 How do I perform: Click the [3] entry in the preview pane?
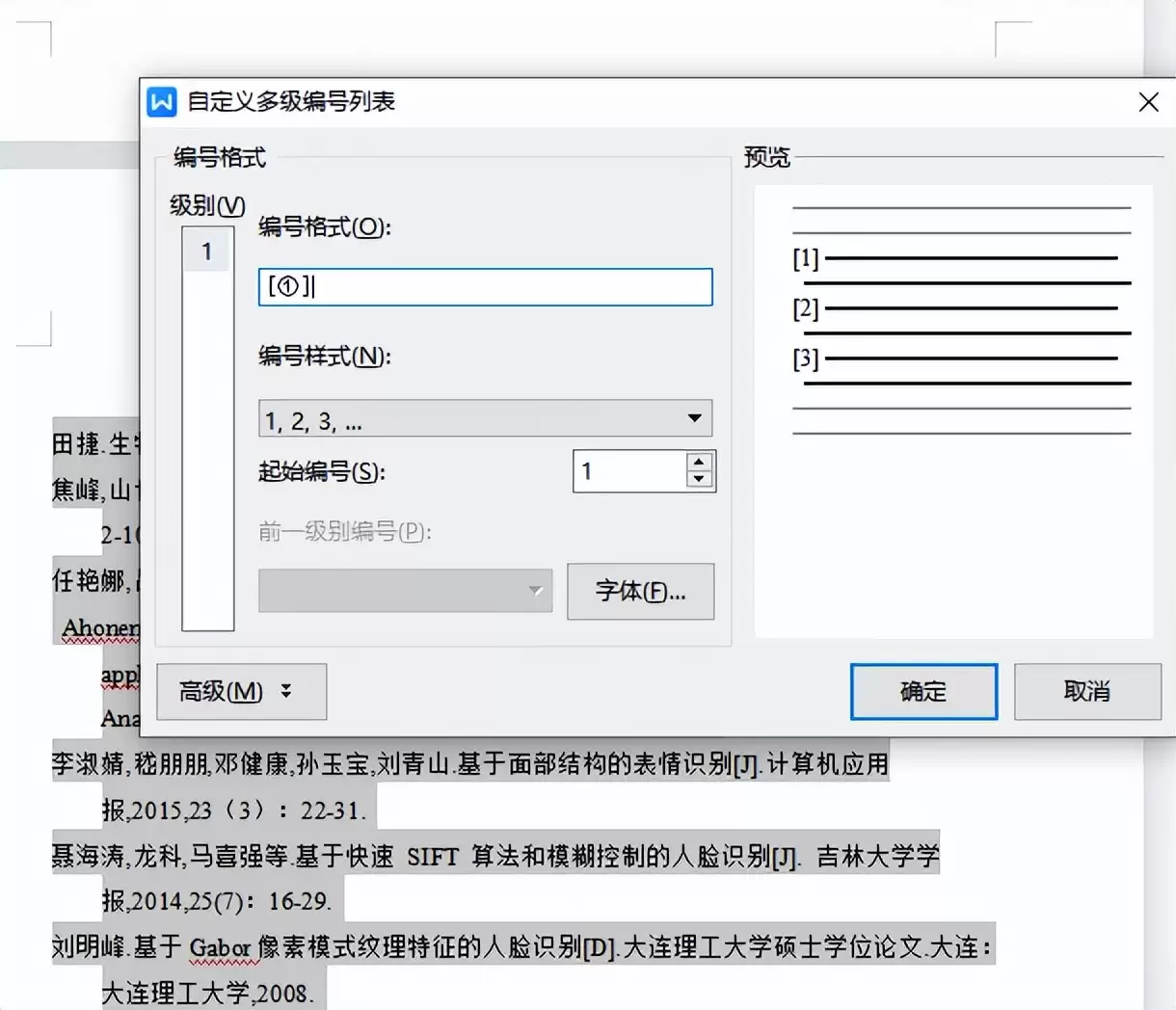click(806, 359)
